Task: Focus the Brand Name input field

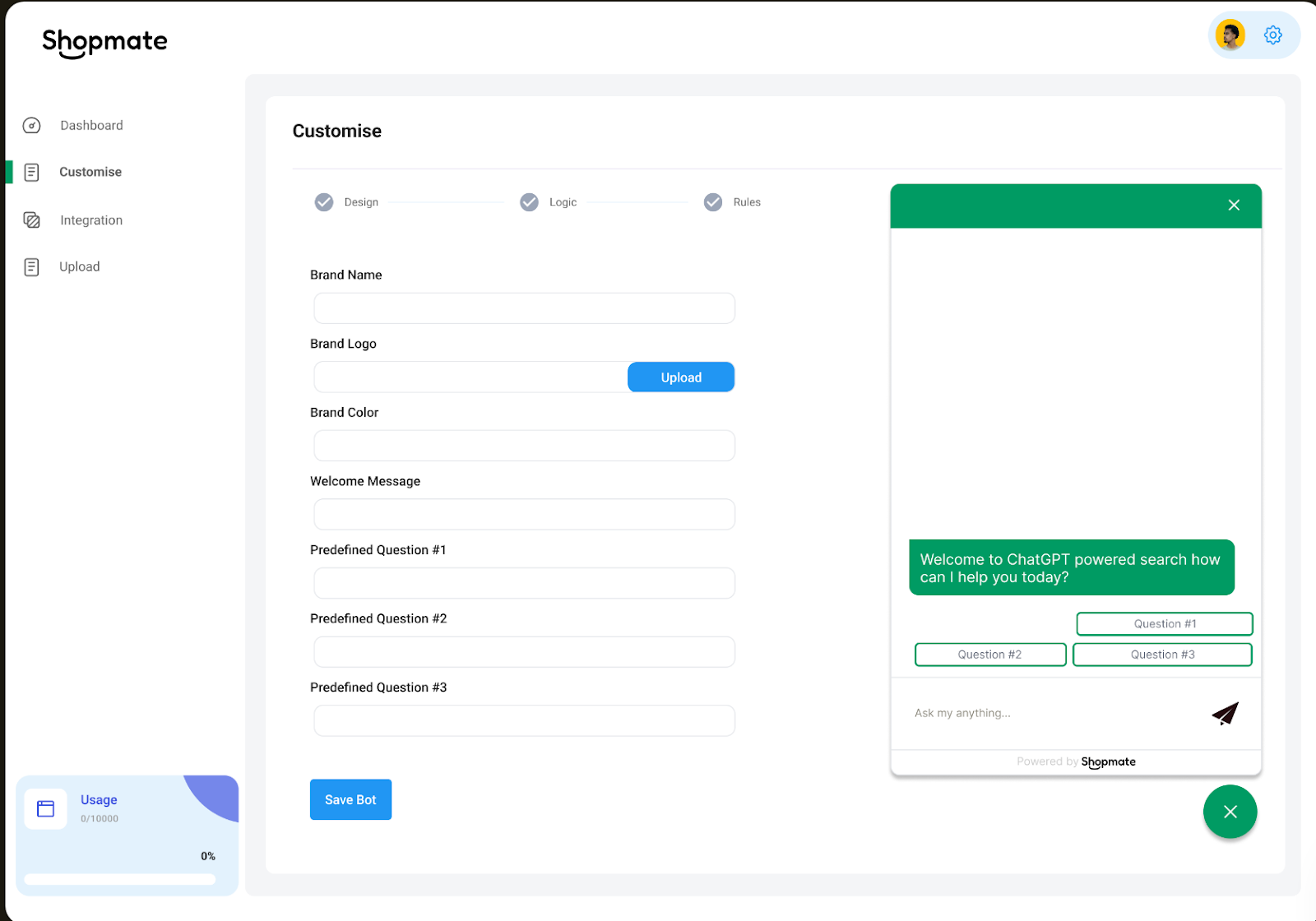Action: (x=524, y=308)
